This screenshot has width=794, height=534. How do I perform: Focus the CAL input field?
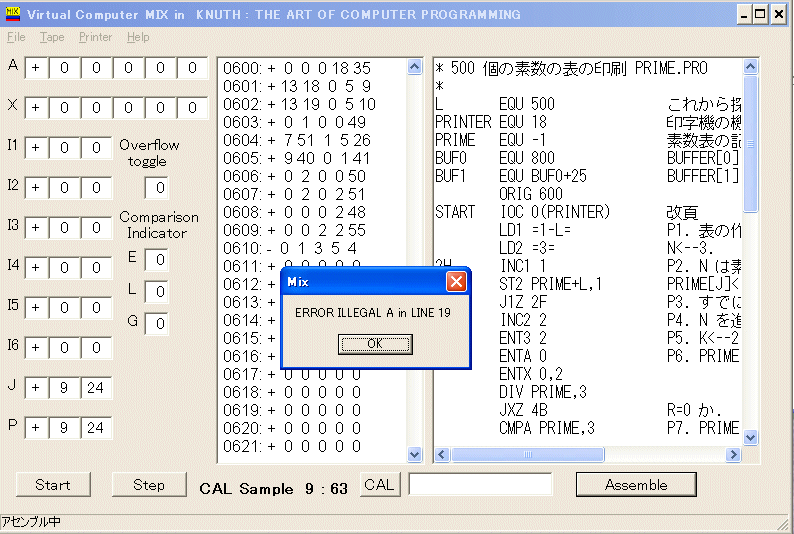pyautogui.click(x=480, y=484)
